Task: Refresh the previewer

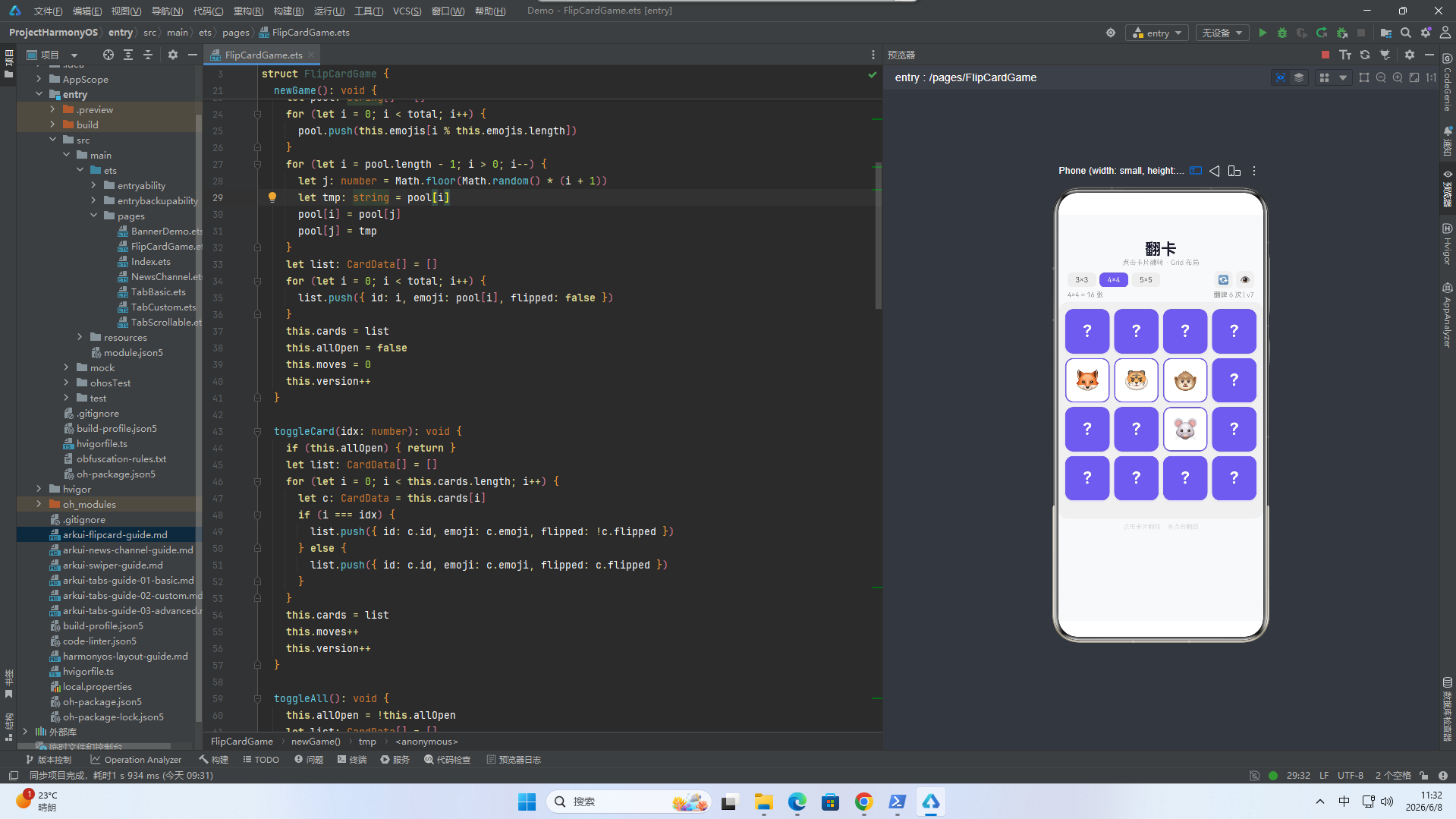Action: (x=1365, y=55)
